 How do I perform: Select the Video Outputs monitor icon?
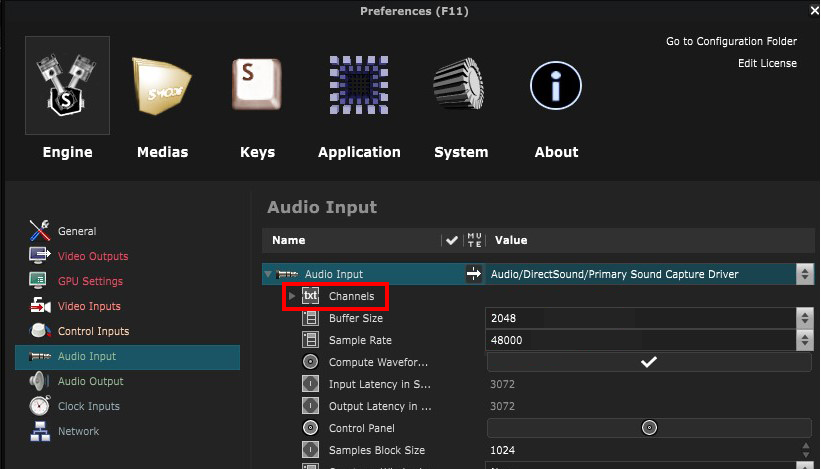pos(40,255)
